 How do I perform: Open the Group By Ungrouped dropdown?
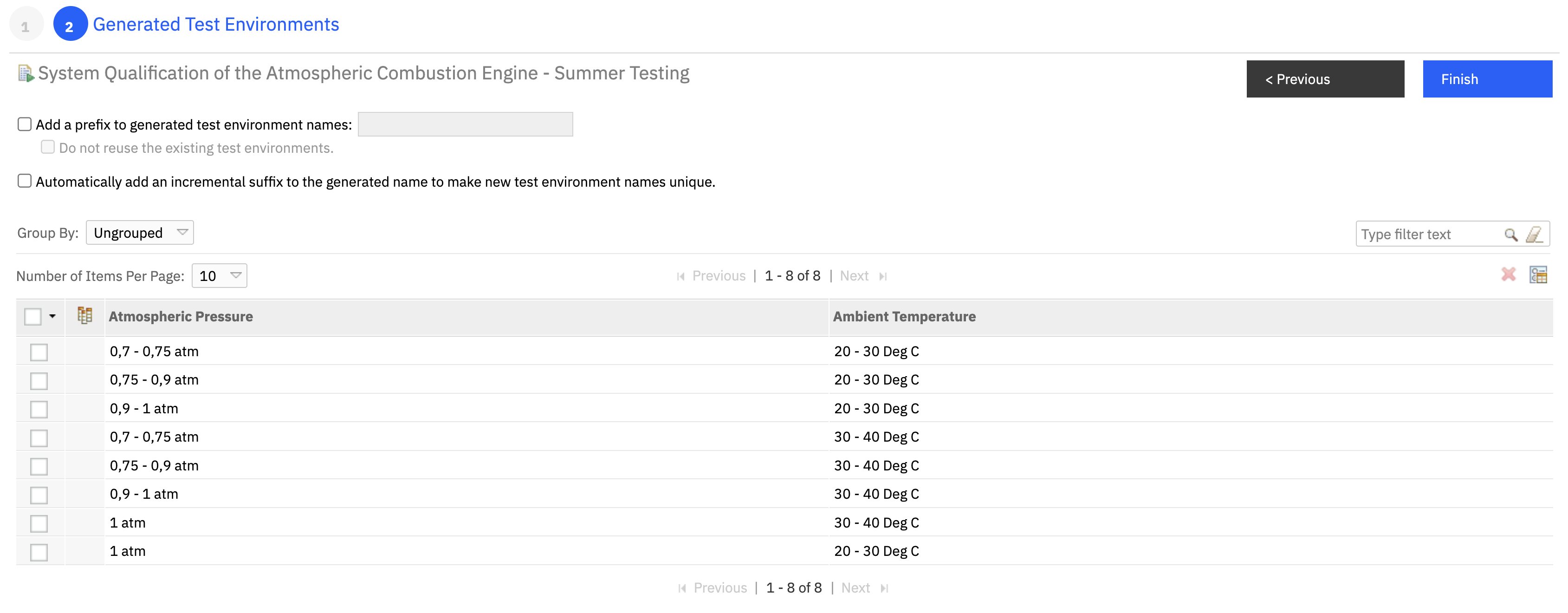pyautogui.click(x=139, y=233)
